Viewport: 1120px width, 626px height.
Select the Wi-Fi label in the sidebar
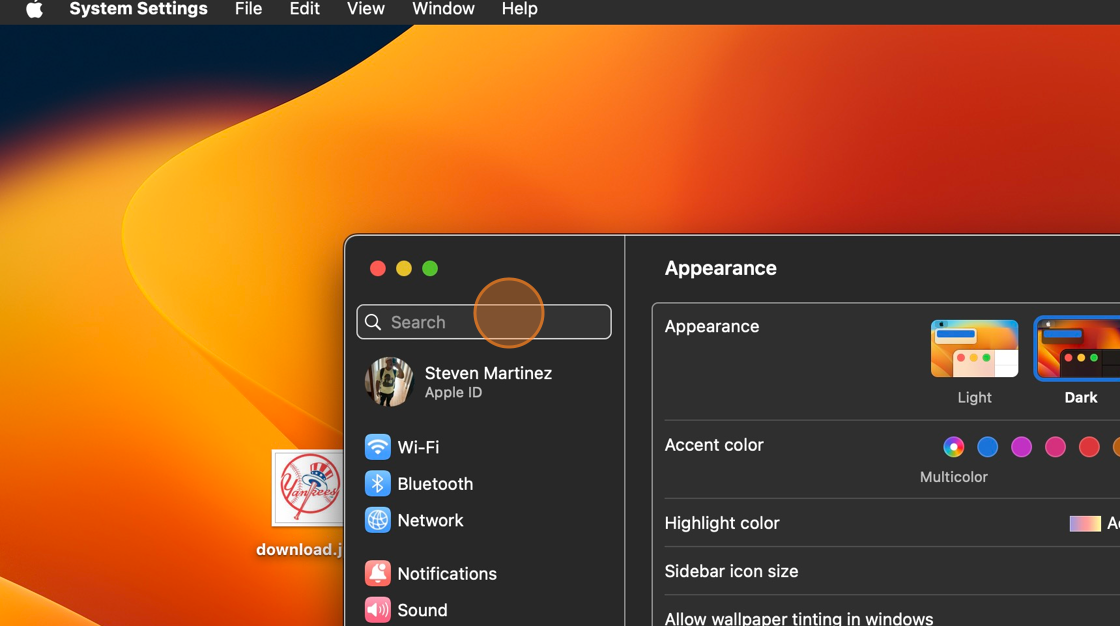coord(418,447)
